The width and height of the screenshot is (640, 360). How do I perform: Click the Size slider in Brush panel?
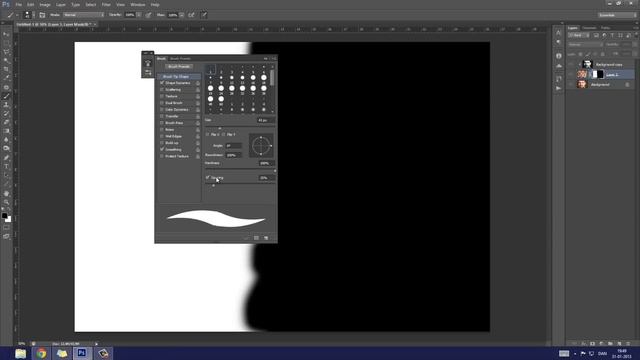tap(239, 128)
